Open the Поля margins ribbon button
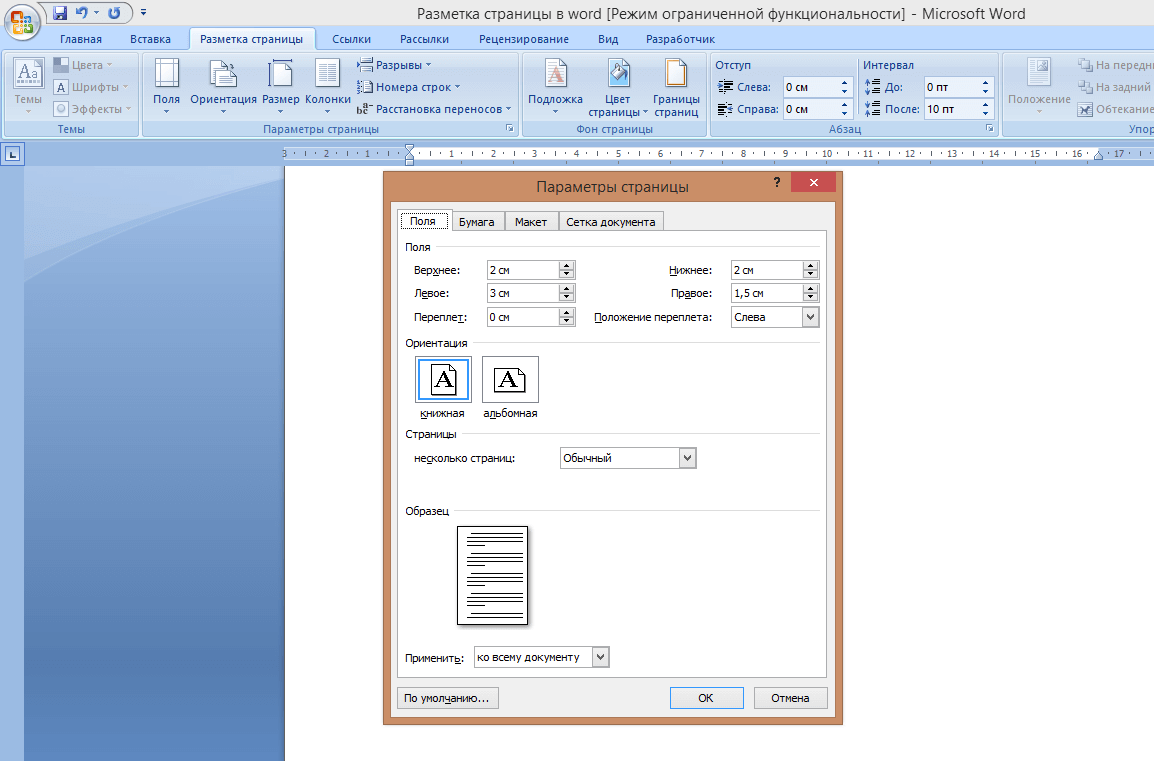This screenshot has height=761, width=1154. pos(166,86)
